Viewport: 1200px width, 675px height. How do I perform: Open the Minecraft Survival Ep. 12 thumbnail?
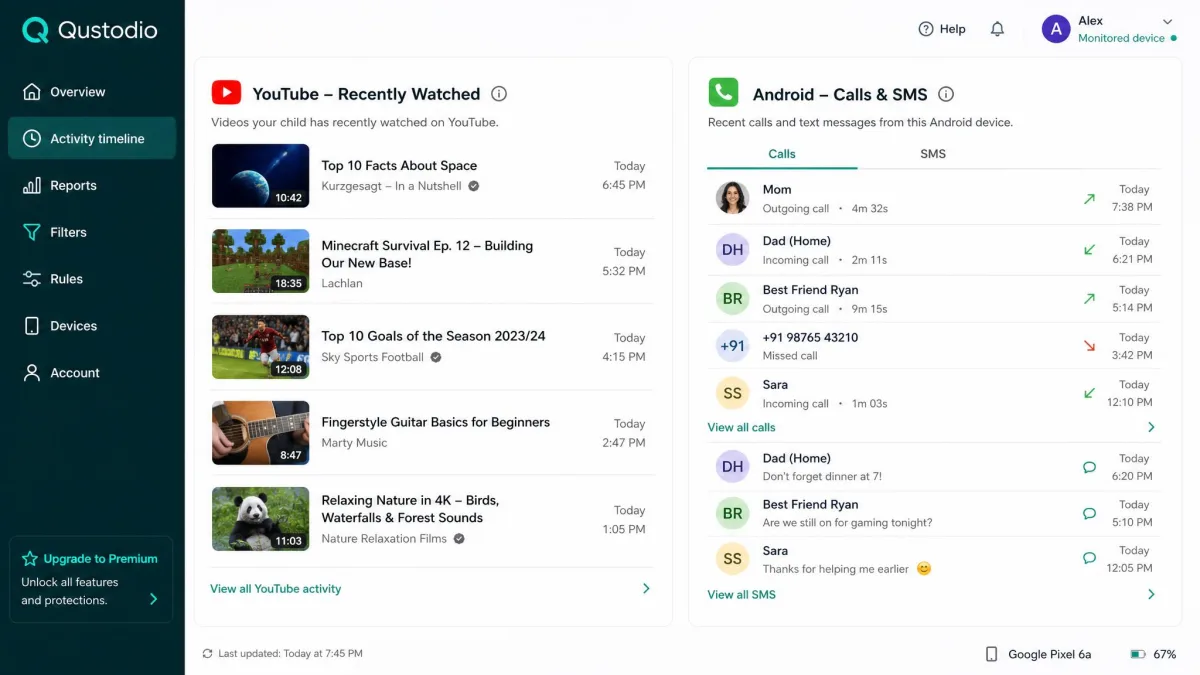261,262
